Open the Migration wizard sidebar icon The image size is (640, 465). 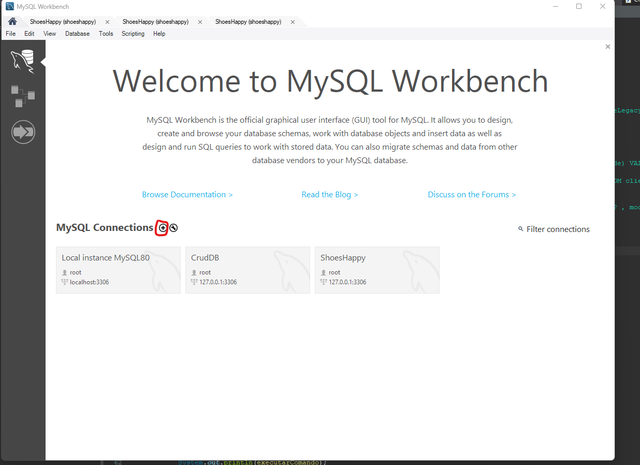click(x=23, y=132)
